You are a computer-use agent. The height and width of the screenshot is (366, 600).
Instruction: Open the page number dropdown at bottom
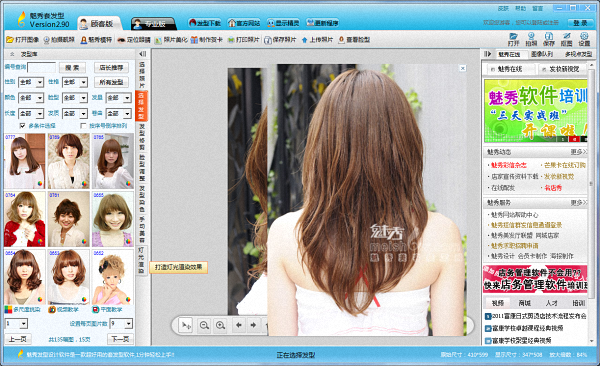tap(16, 324)
